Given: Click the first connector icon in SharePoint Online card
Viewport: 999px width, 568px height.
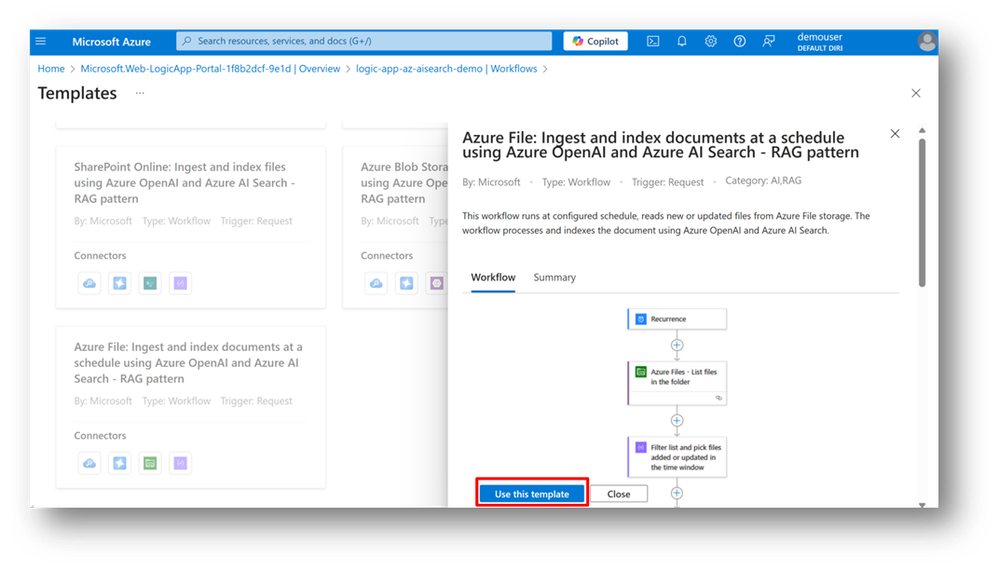Looking at the screenshot, I should pyautogui.click(x=89, y=283).
